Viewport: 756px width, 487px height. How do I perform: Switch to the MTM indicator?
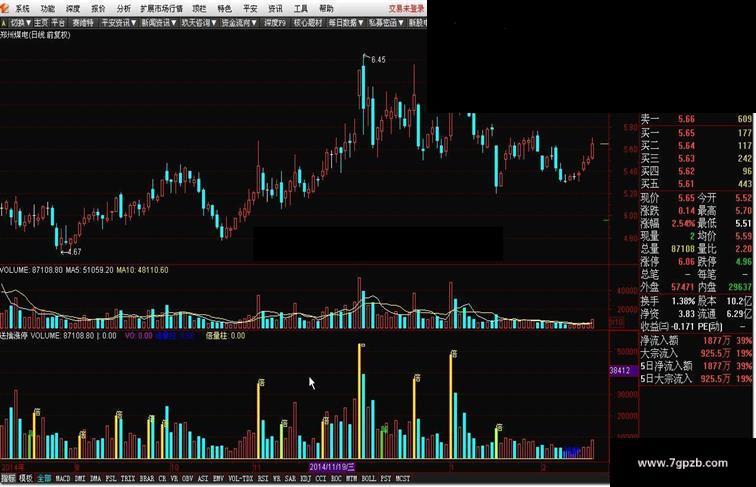point(351,478)
